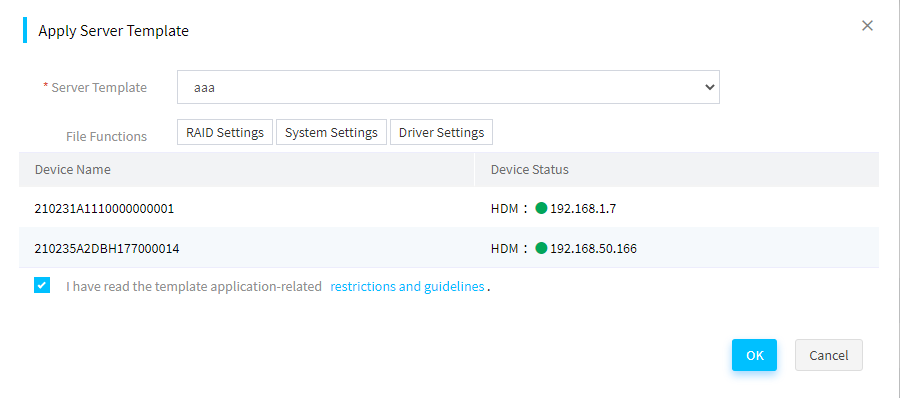Open System Settings file function
Image resolution: width=900 pixels, height=398 pixels.
(x=331, y=132)
